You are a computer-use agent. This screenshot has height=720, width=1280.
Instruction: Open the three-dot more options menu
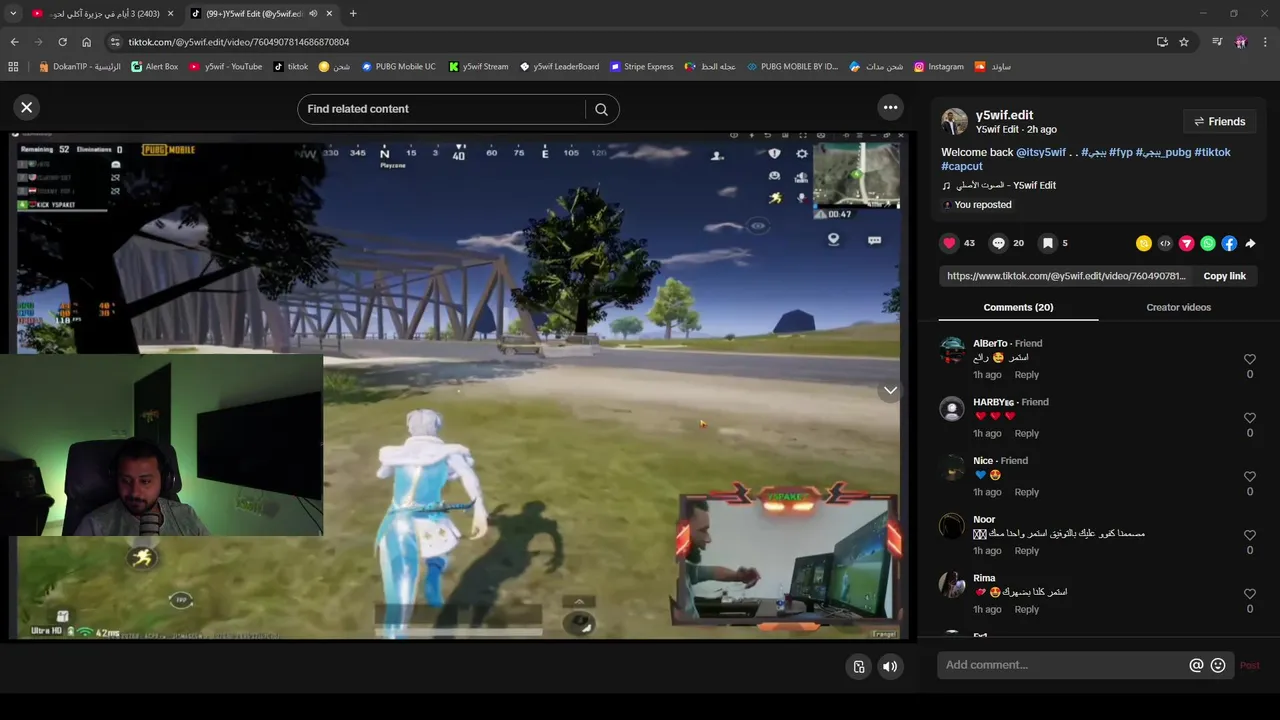click(x=890, y=108)
